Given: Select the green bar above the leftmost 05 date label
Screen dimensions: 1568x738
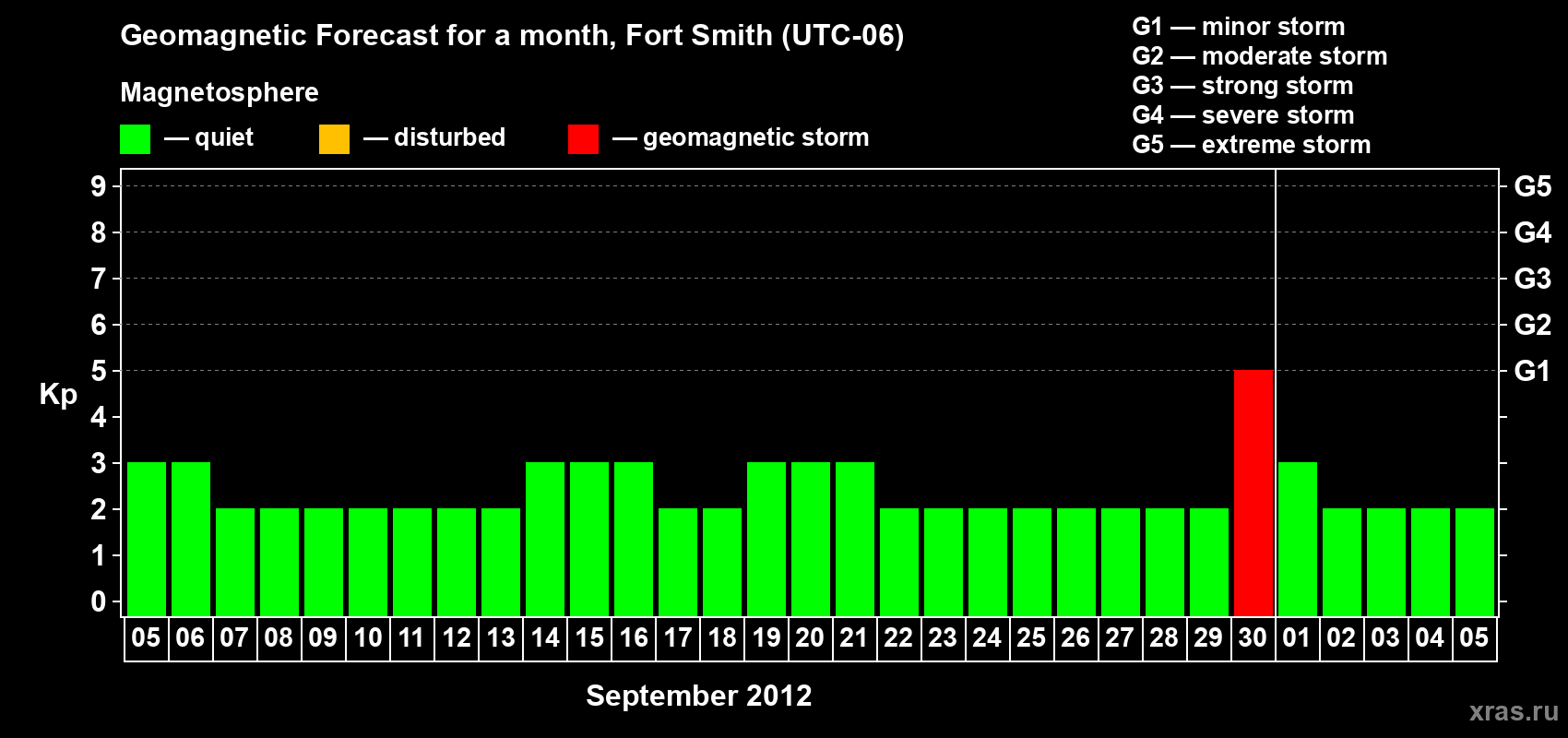Looking at the screenshot, I should (147, 539).
